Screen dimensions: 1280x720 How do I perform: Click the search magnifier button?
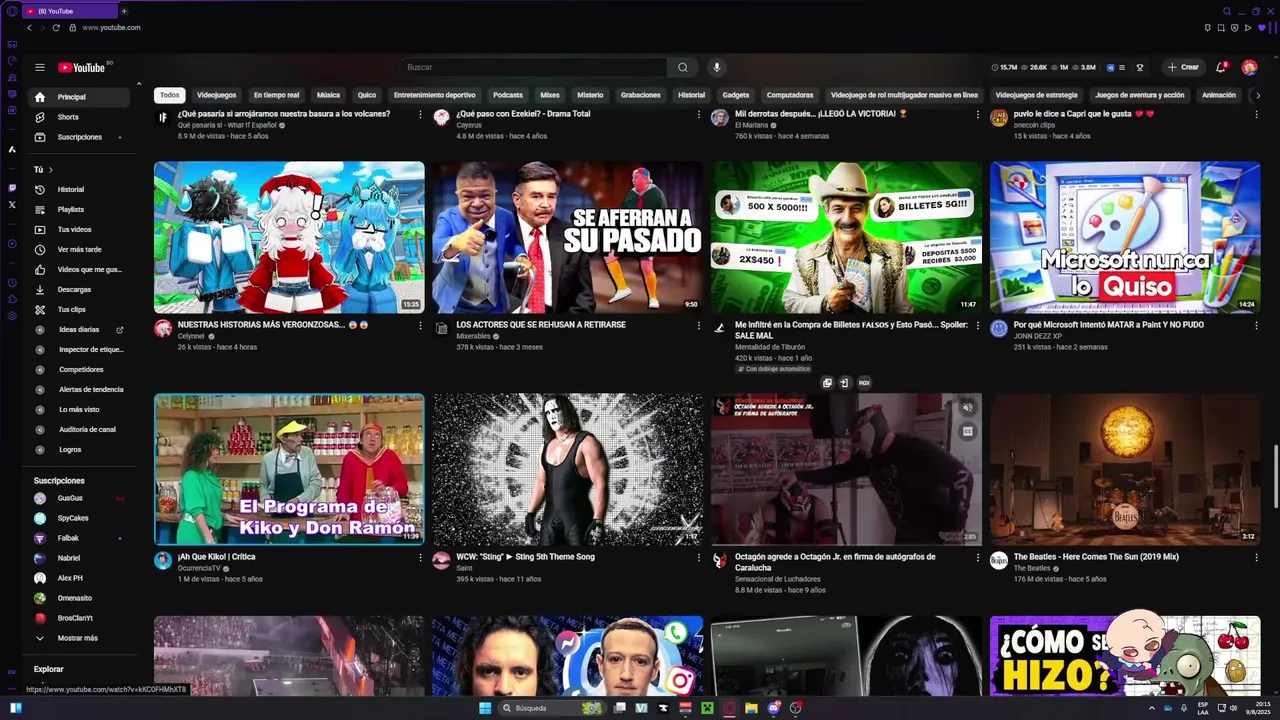[683, 67]
